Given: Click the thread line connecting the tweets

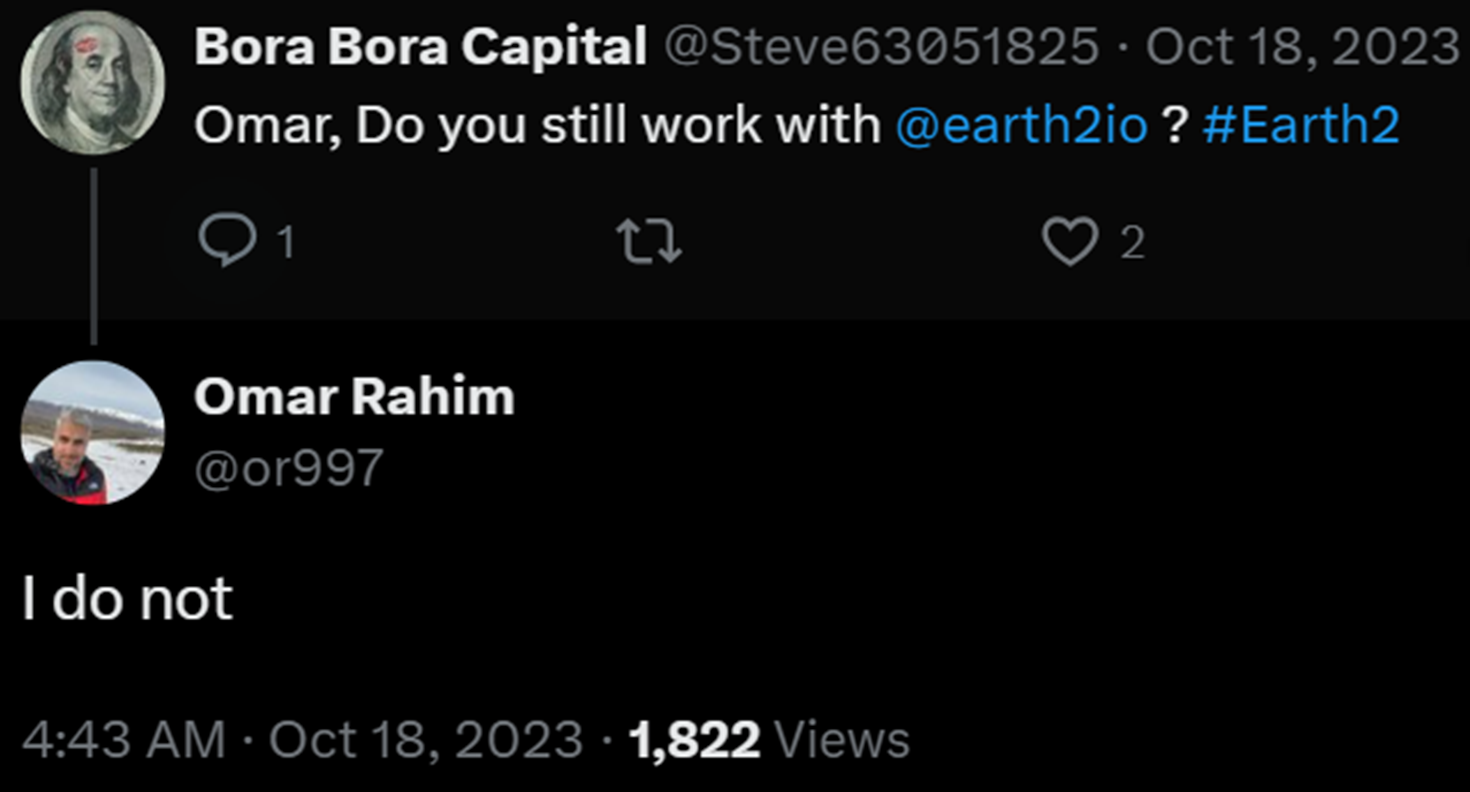Looking at the screenshot, I should (94, 255).
